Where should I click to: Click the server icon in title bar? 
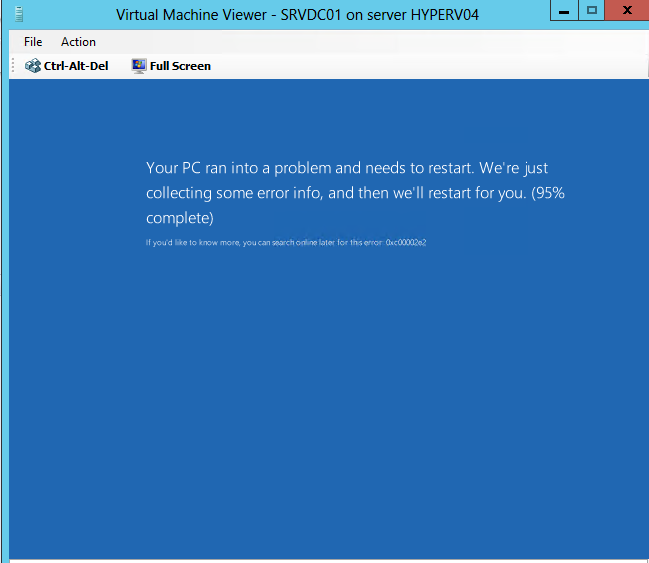tap(19, 14)
